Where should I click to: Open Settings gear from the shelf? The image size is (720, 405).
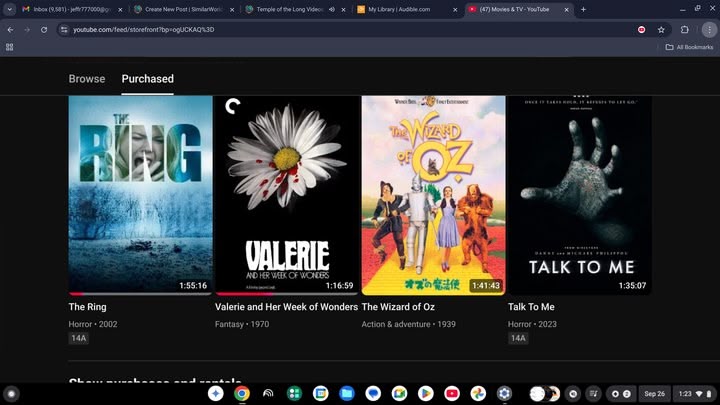coord(504,394)
